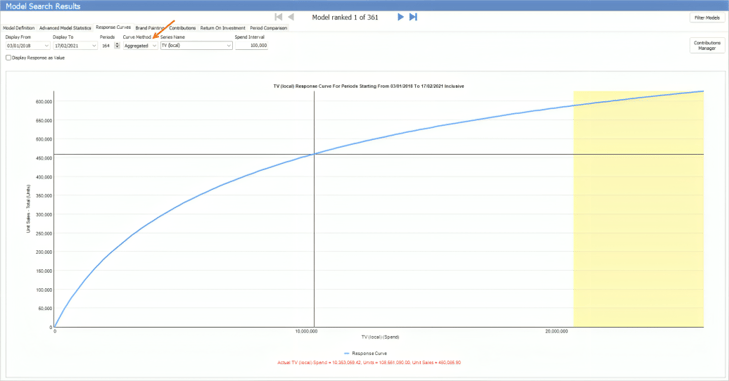
Task: Click the chart title text
Action: 369,86
